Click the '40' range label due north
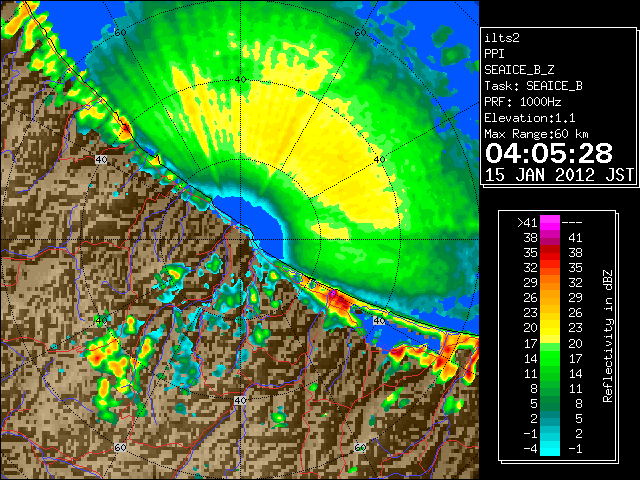 [241, 80]
